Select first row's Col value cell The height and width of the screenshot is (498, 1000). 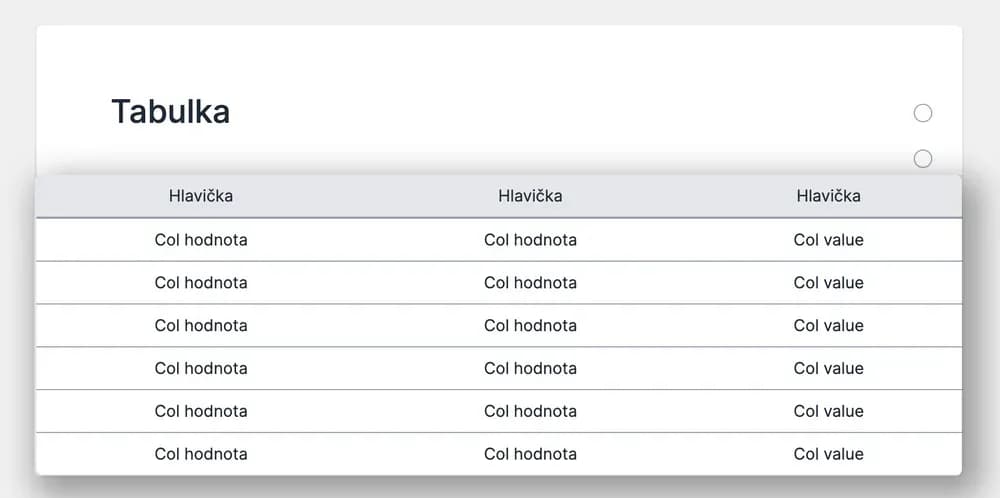(828, 240)
